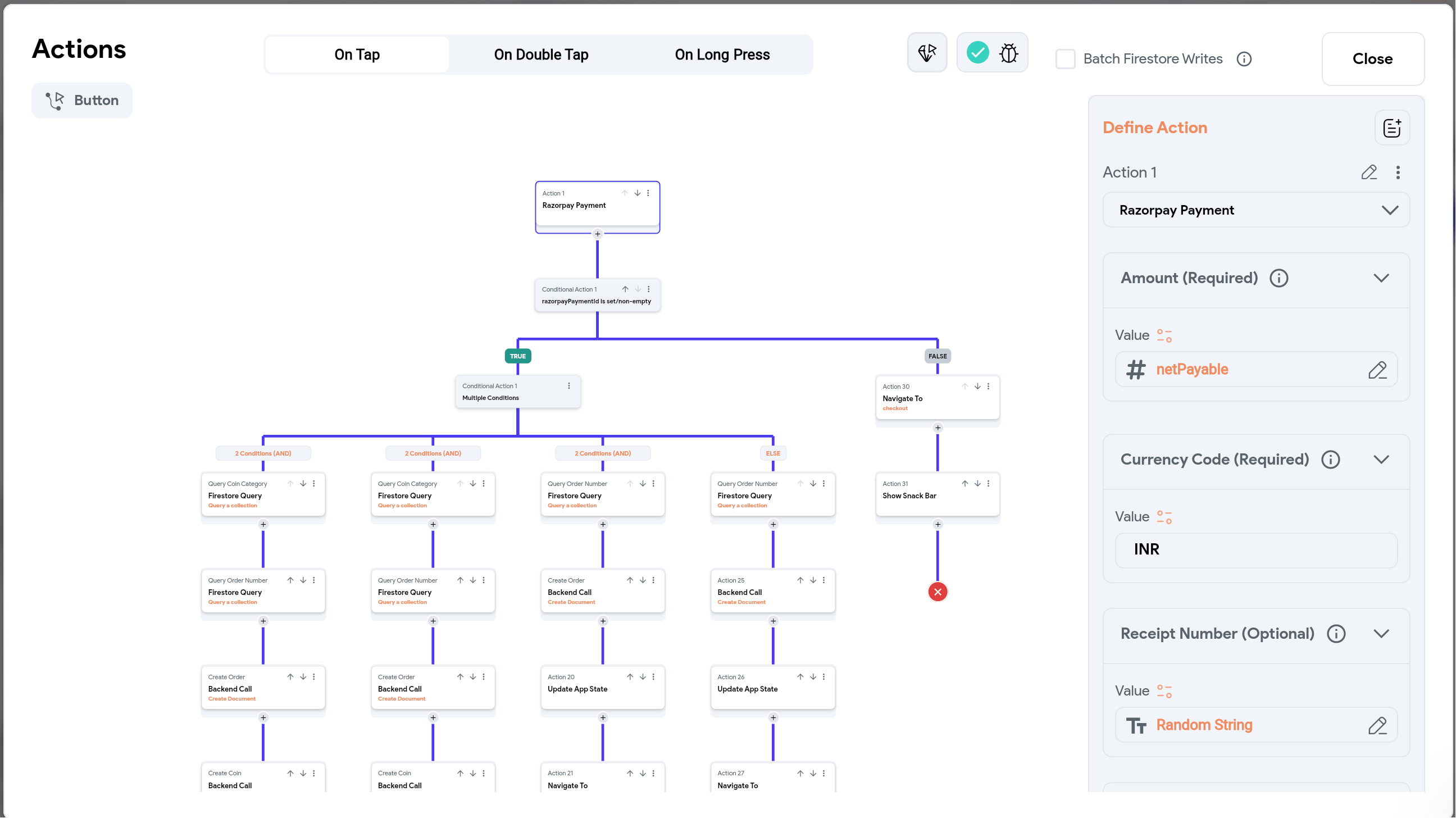Open the three-dot menu beside Action 1 title
Screen dimensions: 1456x818
click(x=1398, y=172)
